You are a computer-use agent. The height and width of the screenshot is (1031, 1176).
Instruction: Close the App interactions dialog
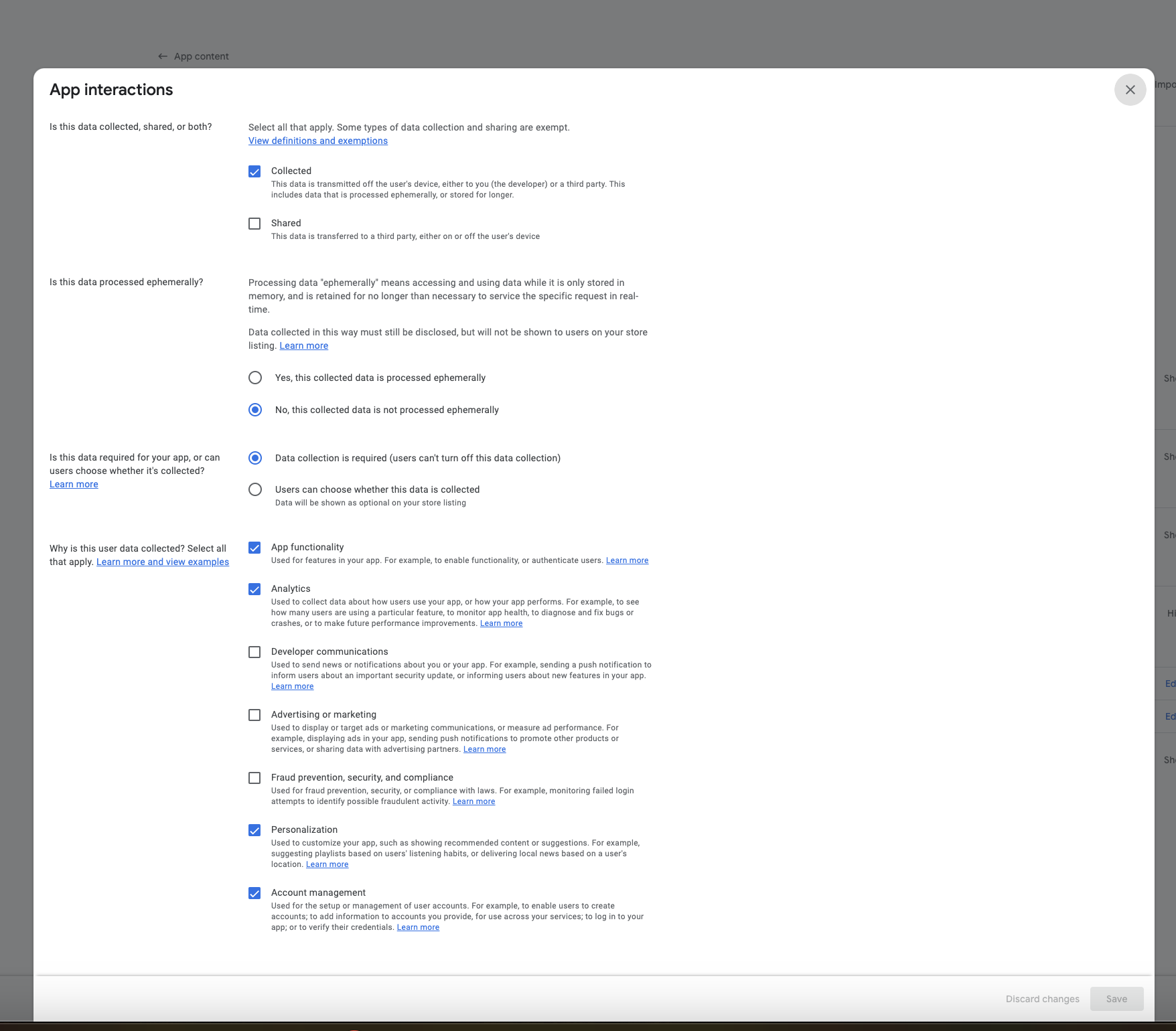point(1130,90)
